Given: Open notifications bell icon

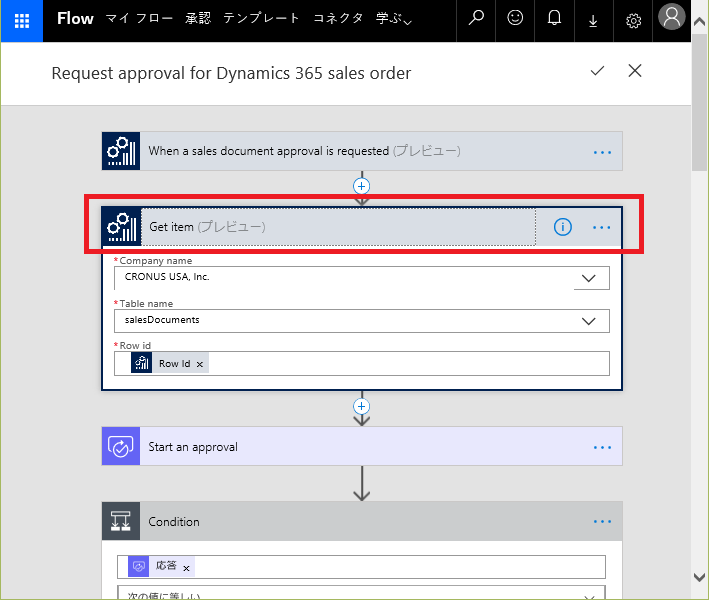Looking at the screenshot, I should pyautogui.click(x=554, y=19).
